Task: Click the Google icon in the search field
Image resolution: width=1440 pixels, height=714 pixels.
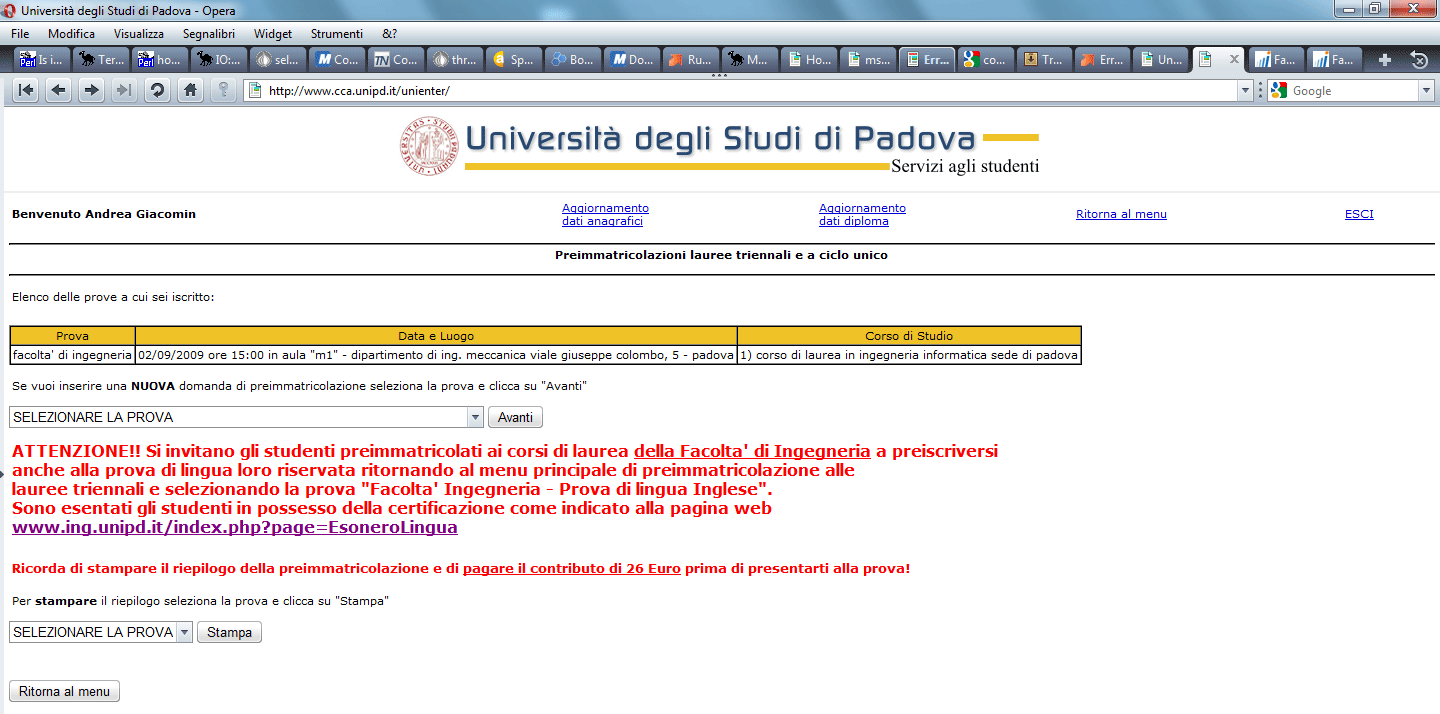Action: point(1278,90)
